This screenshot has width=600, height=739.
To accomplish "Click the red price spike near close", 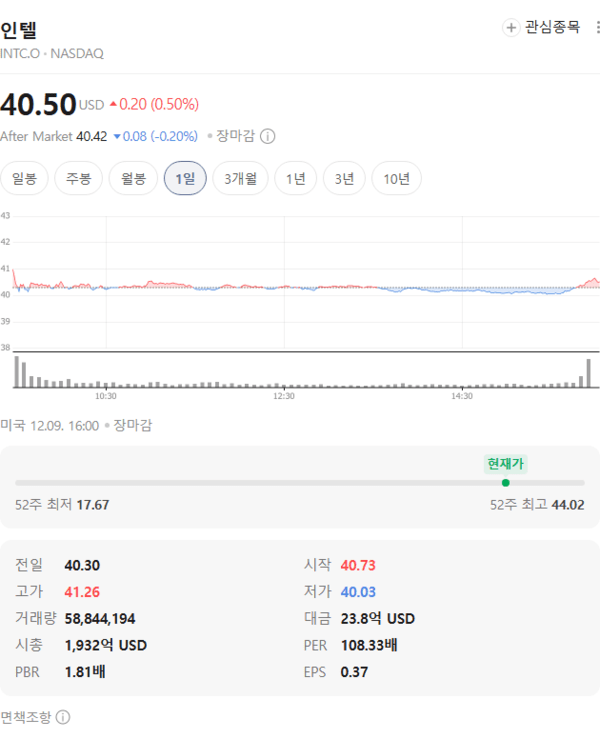I will click(593, 282).
